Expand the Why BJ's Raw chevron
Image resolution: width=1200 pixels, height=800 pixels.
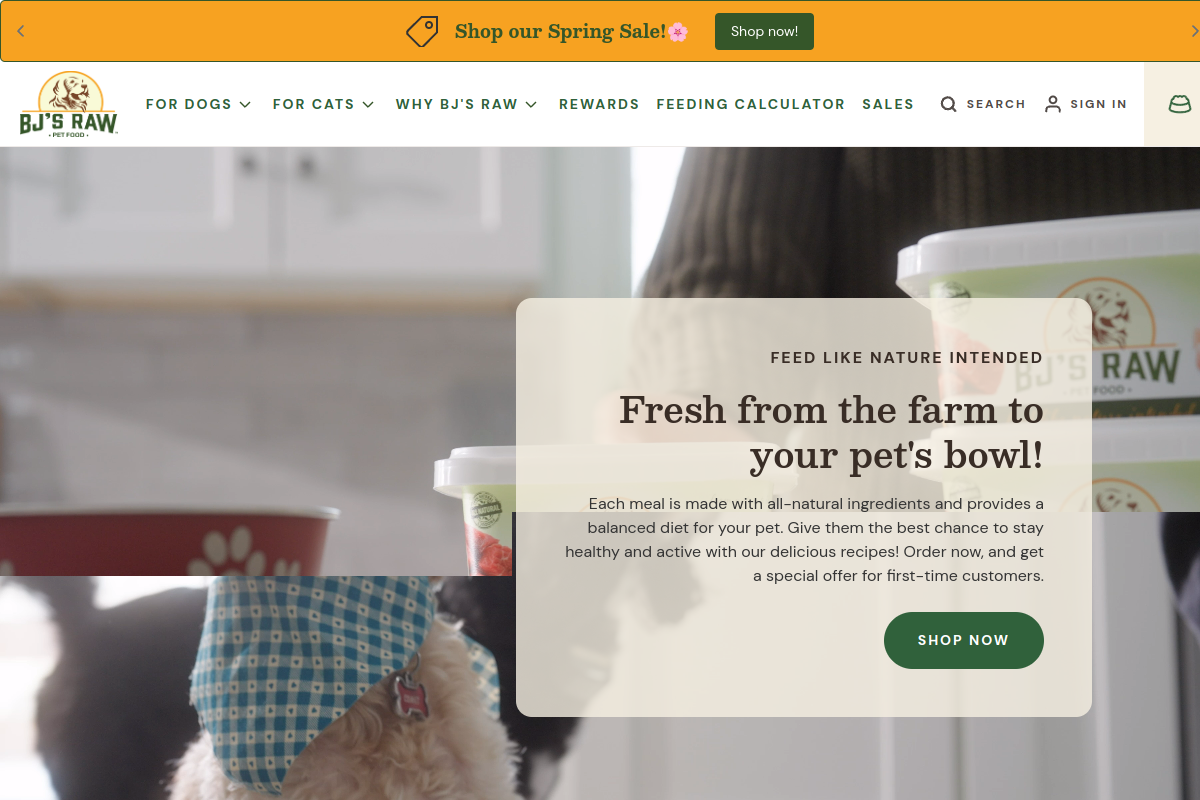pos(531,104)
